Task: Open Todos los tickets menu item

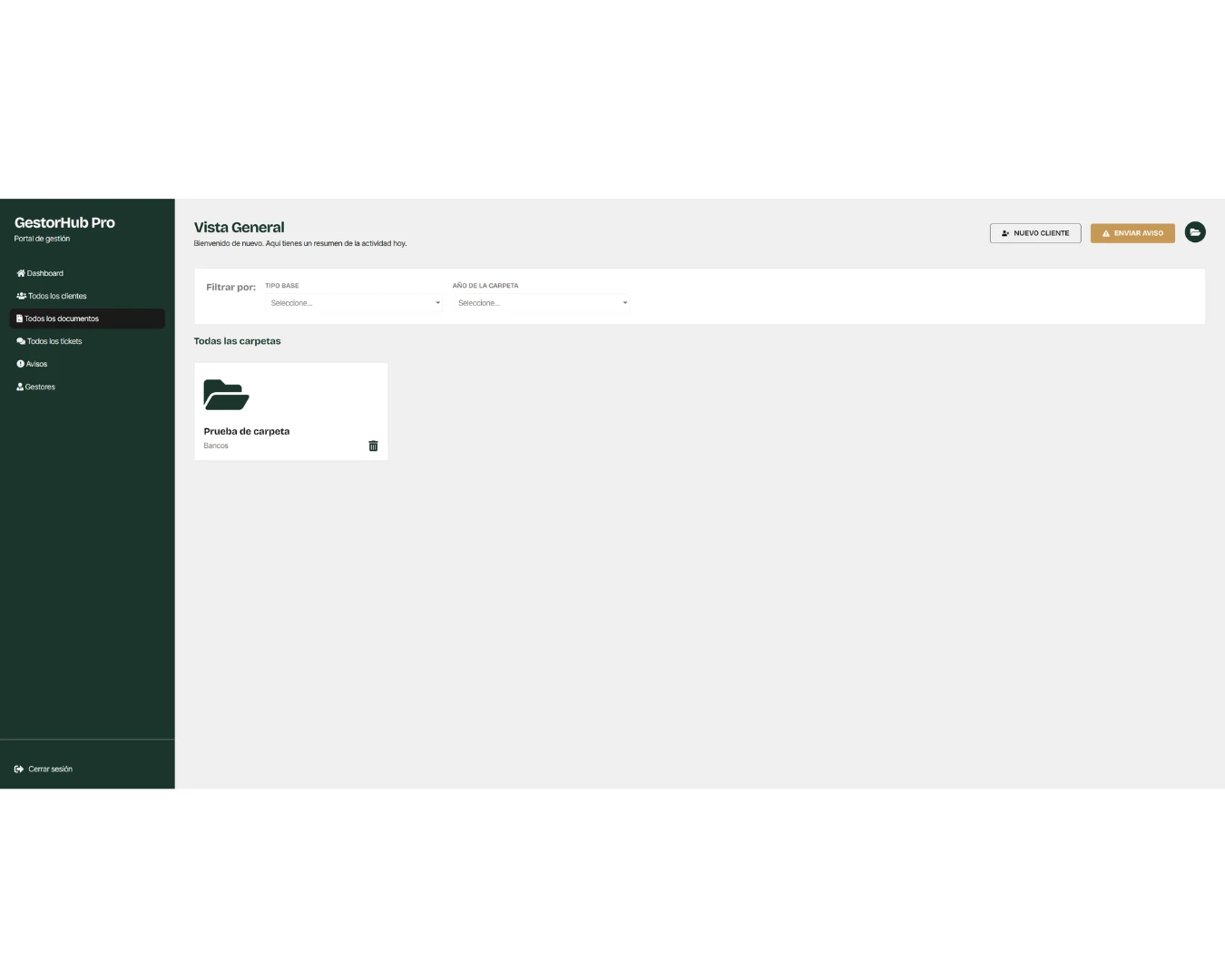Action: tap(87, 341)
